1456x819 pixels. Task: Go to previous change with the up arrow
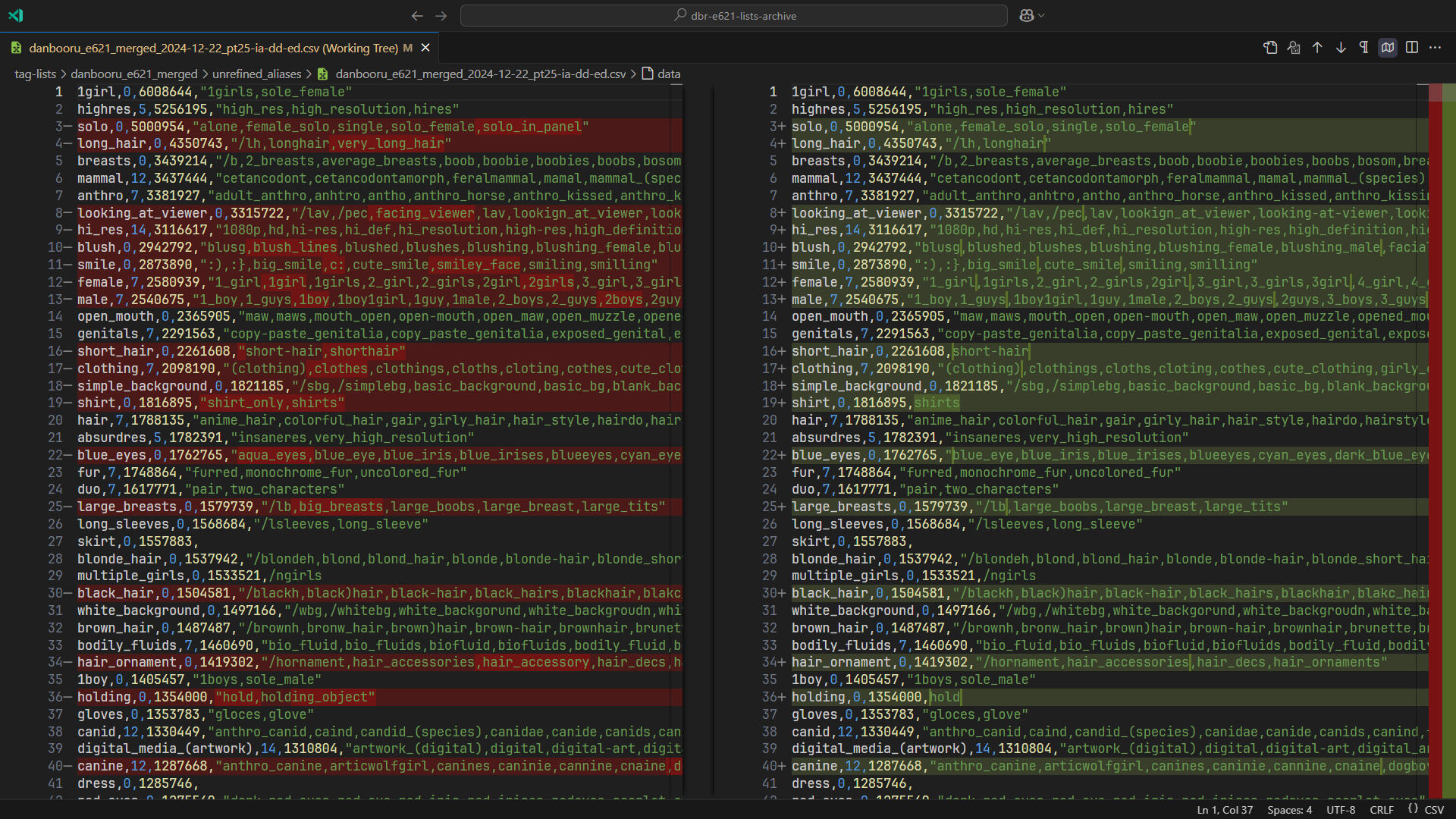[1317, 48]
